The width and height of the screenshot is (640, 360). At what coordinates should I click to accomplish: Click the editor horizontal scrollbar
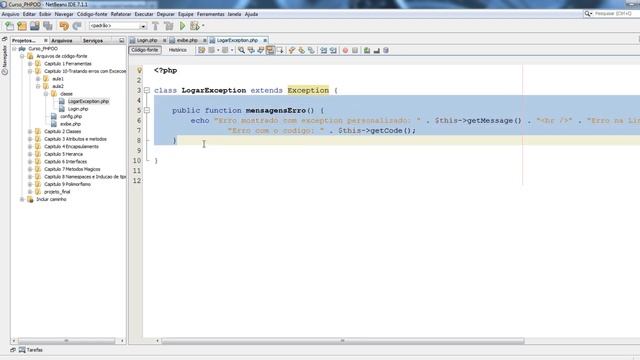tap(343, 341)
